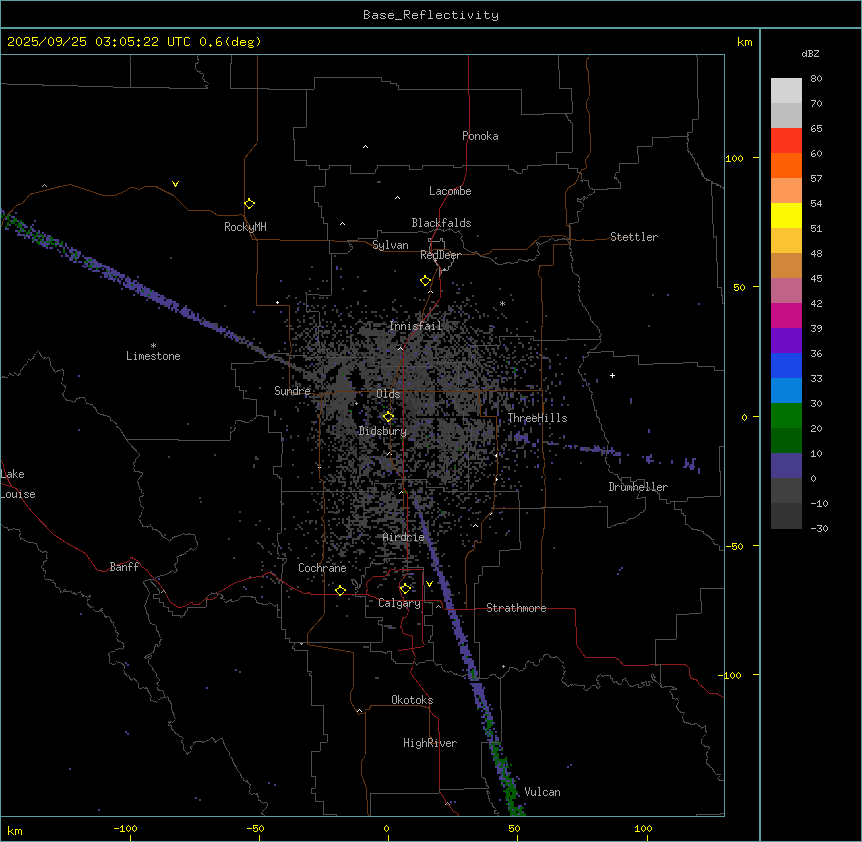
Task: Select the white cross marker northeast of ThreeHills
Action: click(x=612, y=375)
